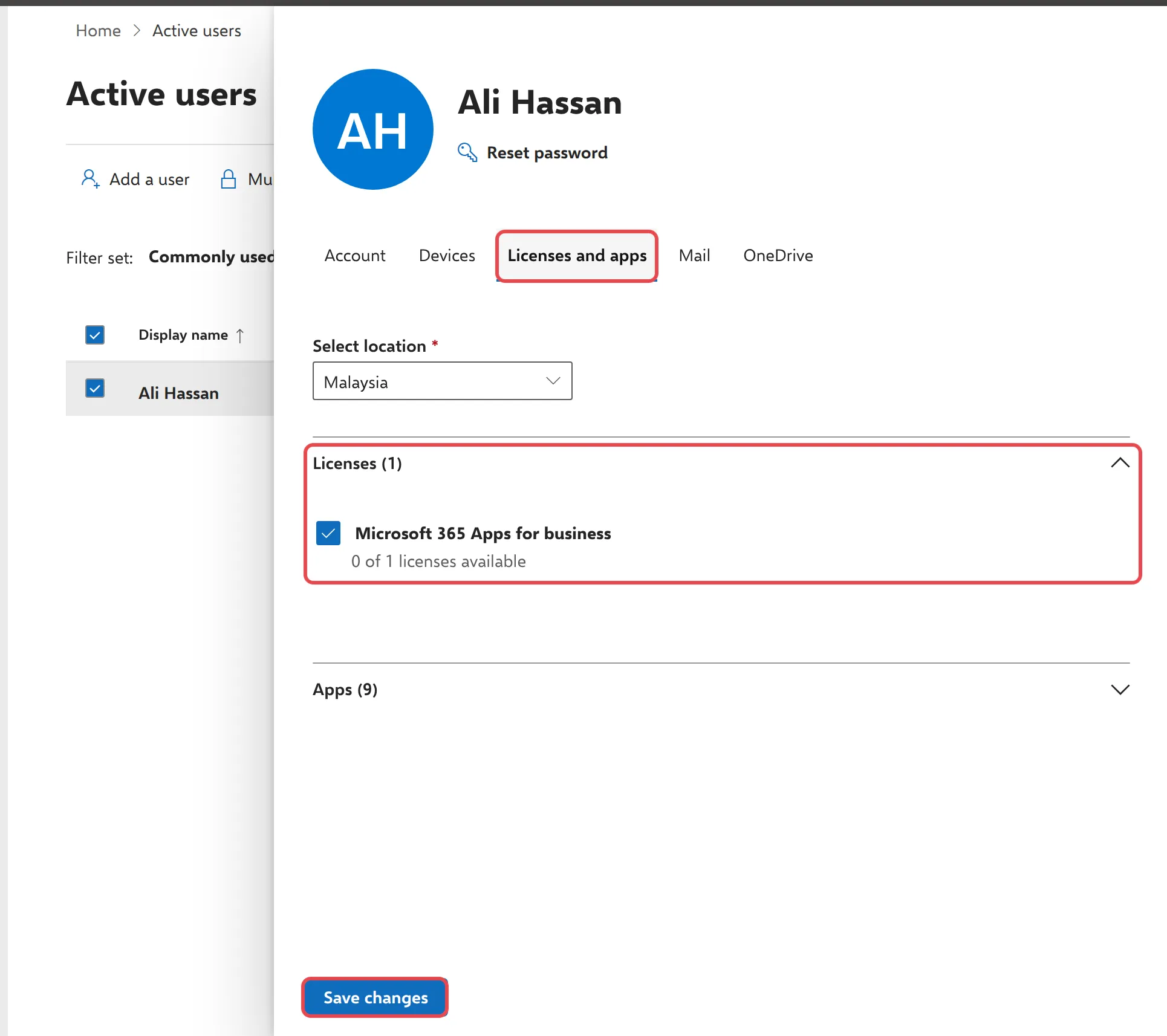Click the Add a user person icon
The image size is (1167, 1036).
pos(90,179)
